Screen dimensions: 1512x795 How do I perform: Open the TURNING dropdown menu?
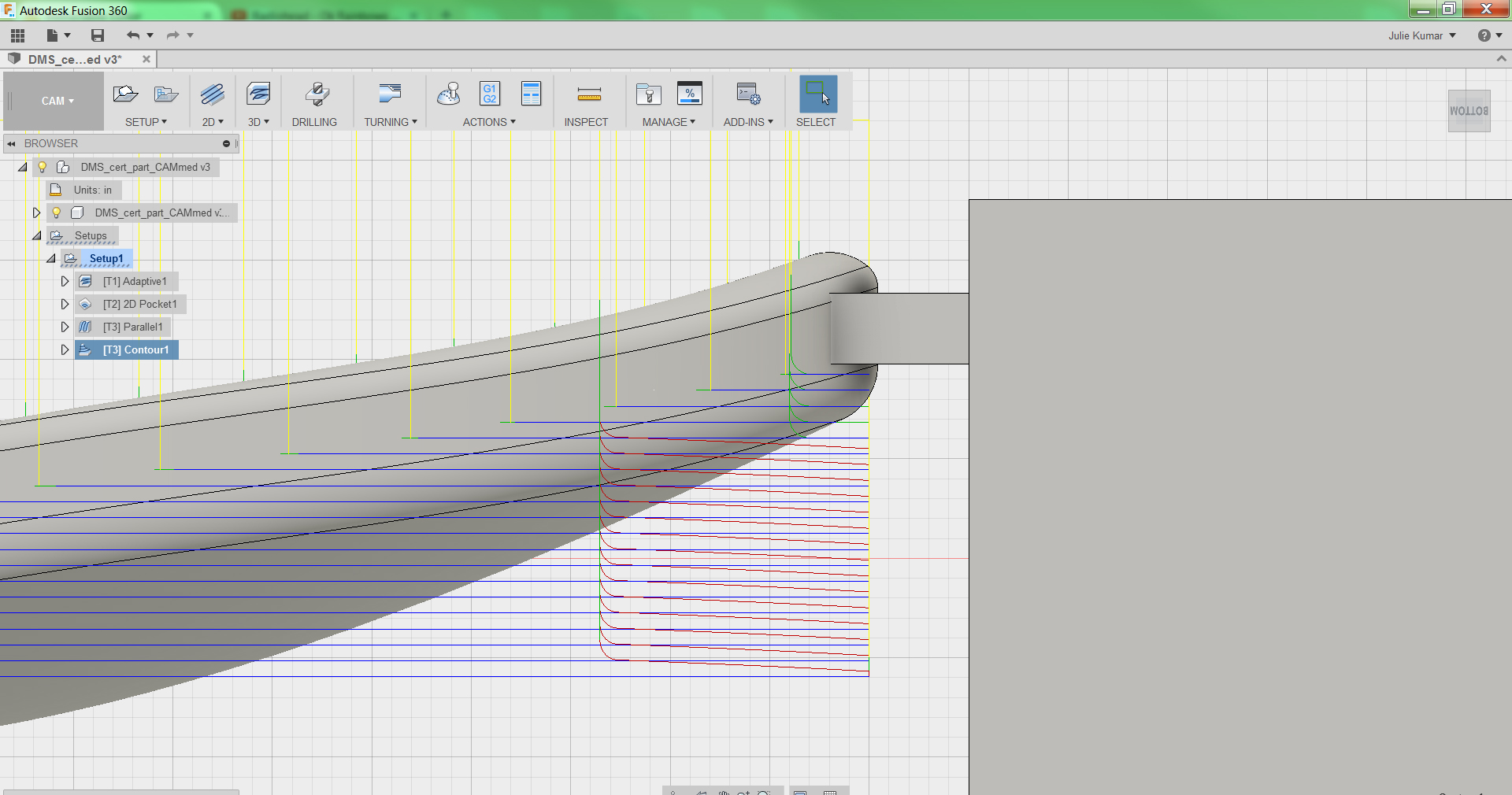391,122
